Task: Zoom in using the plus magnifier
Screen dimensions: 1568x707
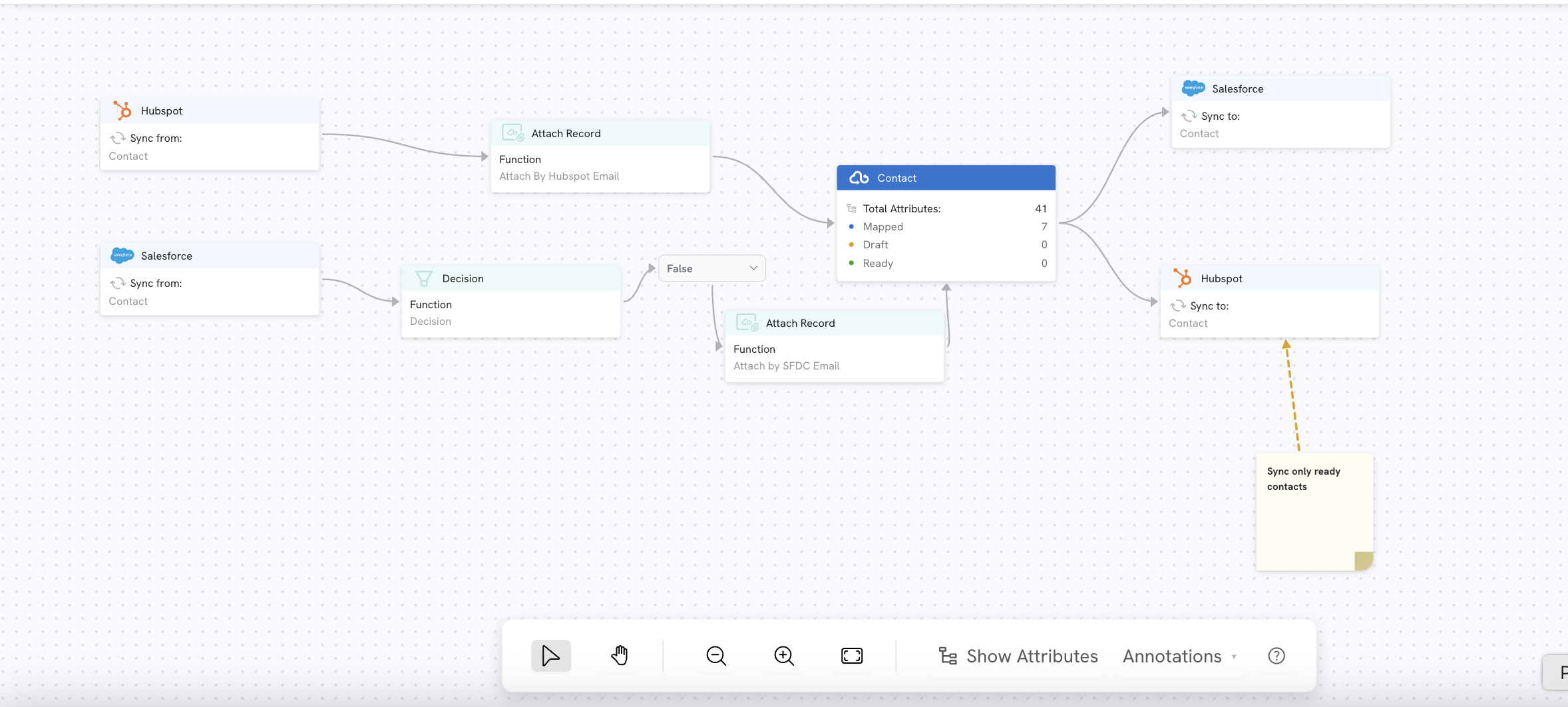Action: [x=784, y=656]
